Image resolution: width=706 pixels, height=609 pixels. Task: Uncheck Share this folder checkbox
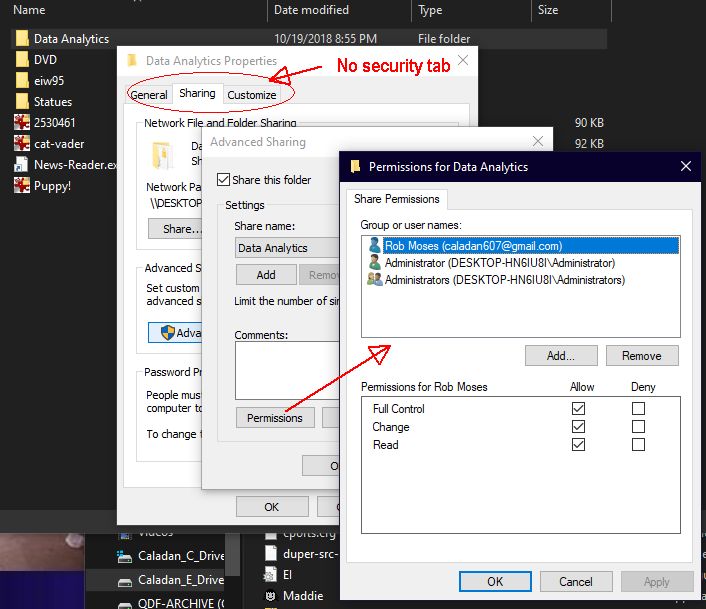tap(223, 180)
